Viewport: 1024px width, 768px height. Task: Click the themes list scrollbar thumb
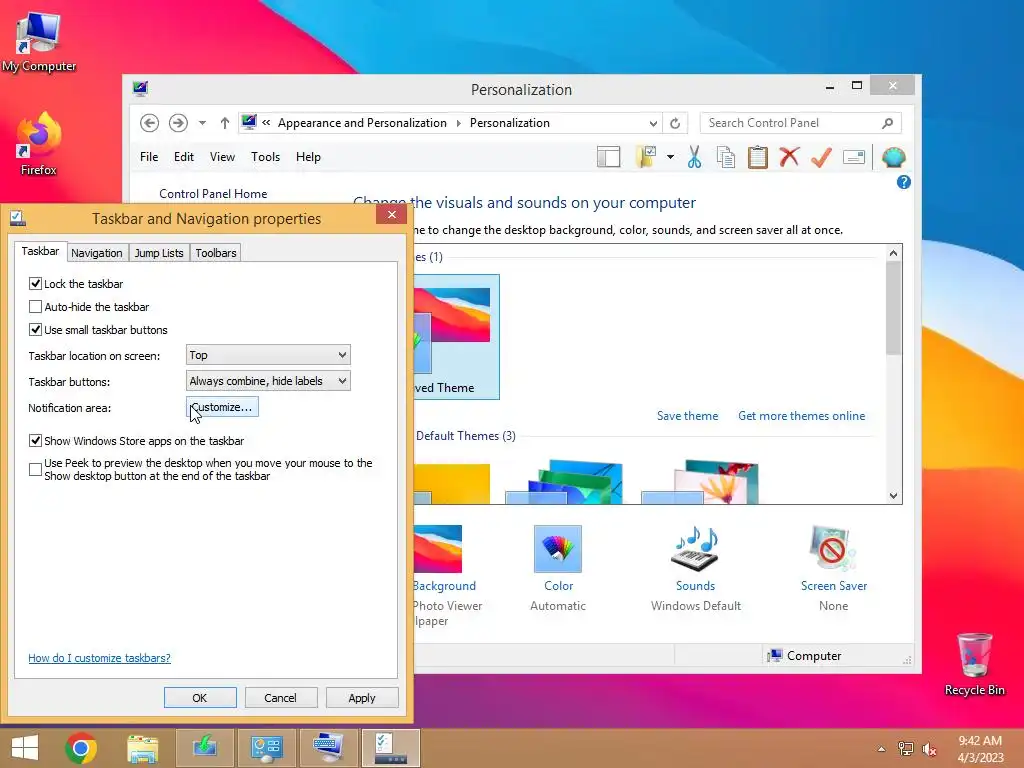click(x=893, y=308)
